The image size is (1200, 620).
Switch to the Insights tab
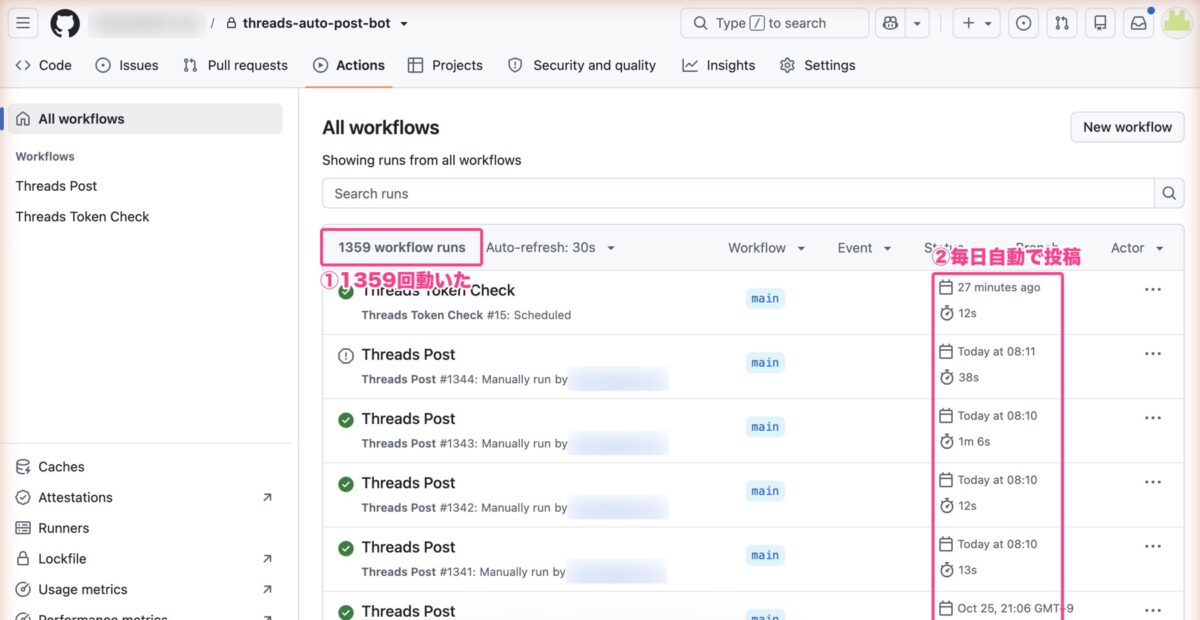[719, 65]
